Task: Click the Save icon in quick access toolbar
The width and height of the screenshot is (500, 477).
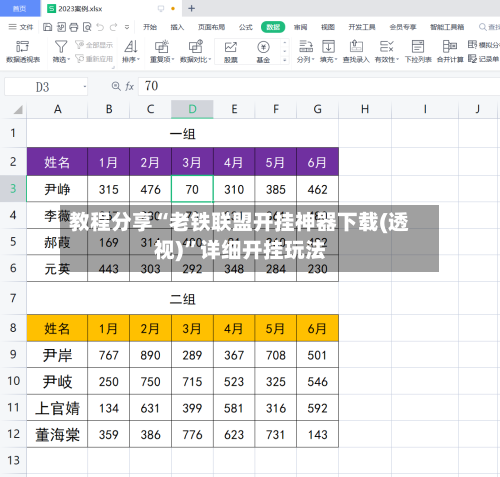Action: pos(48,27)
